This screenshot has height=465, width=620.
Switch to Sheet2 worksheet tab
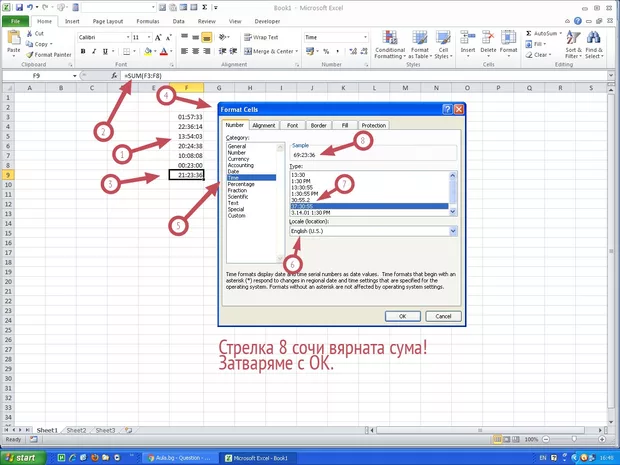[76, 430]
